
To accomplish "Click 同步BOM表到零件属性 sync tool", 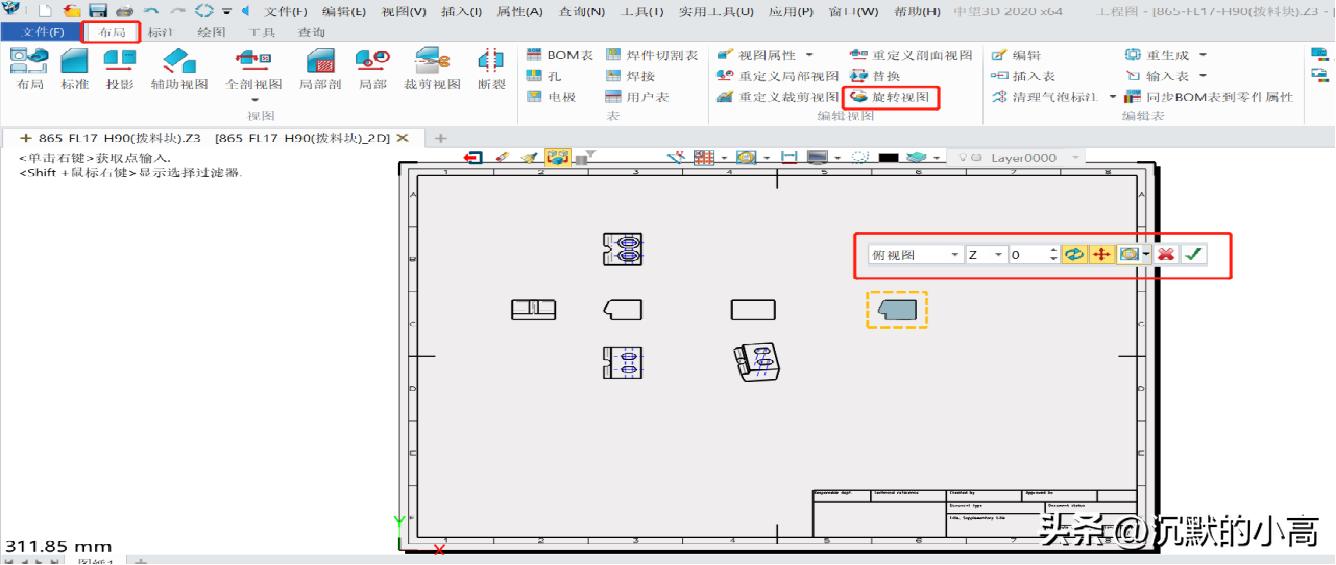I will (1208, 97).
